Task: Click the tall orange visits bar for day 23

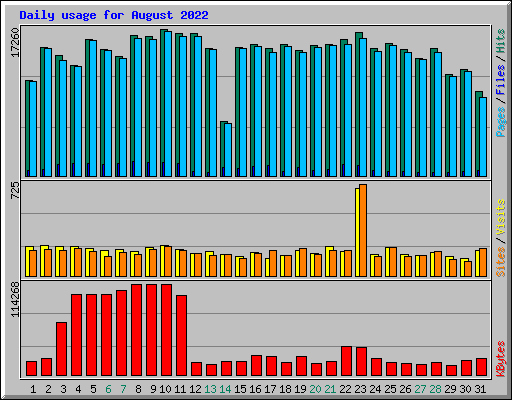Action: coord(363,231)
